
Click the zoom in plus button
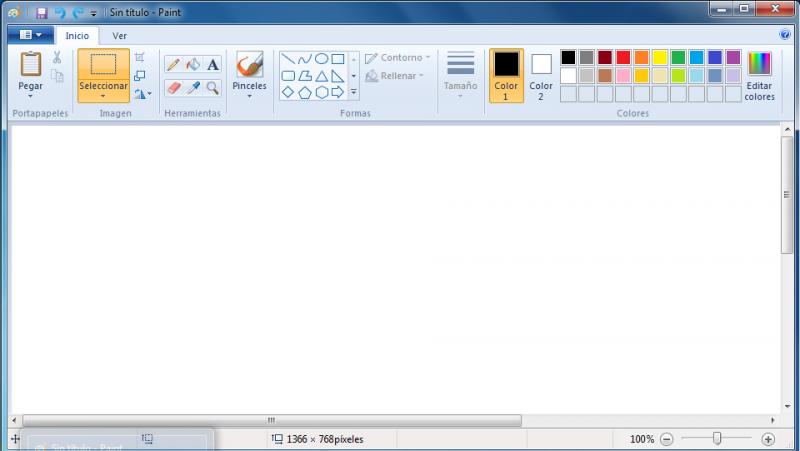pyautogui.click(x=768, y=439)
